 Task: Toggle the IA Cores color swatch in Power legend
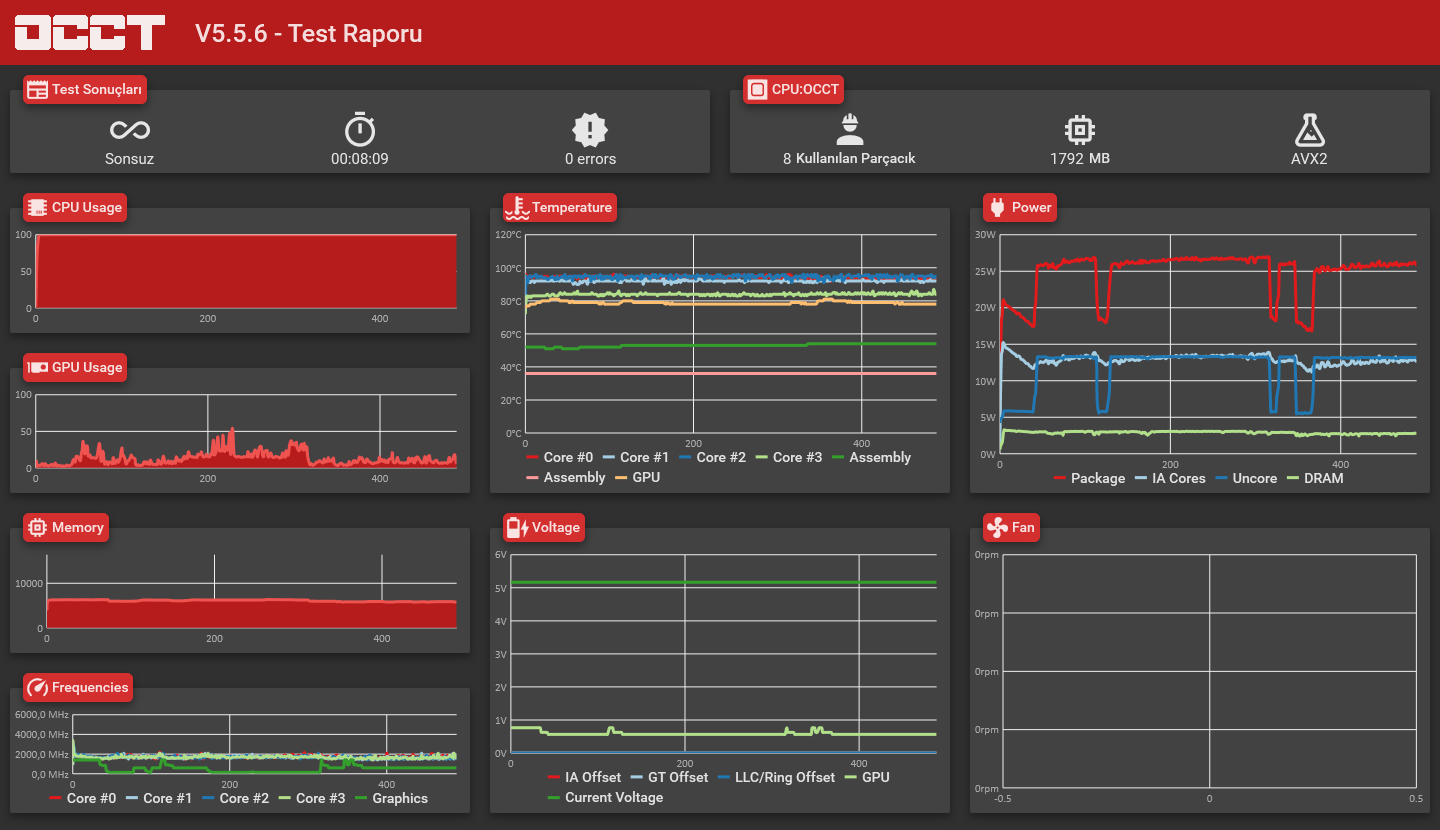(x=1140, y=478)
